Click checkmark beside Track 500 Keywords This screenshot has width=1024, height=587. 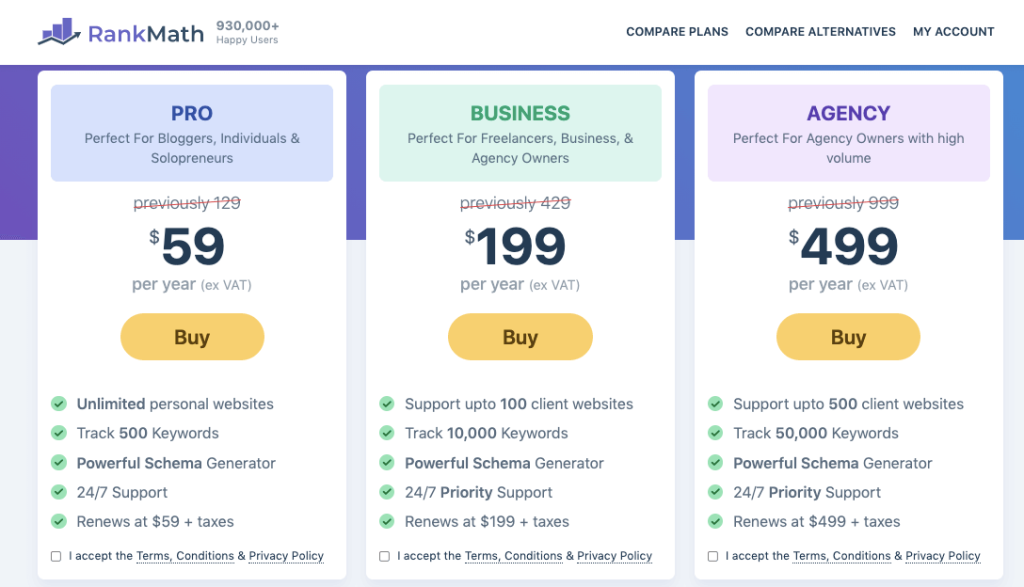coord(59,433)
